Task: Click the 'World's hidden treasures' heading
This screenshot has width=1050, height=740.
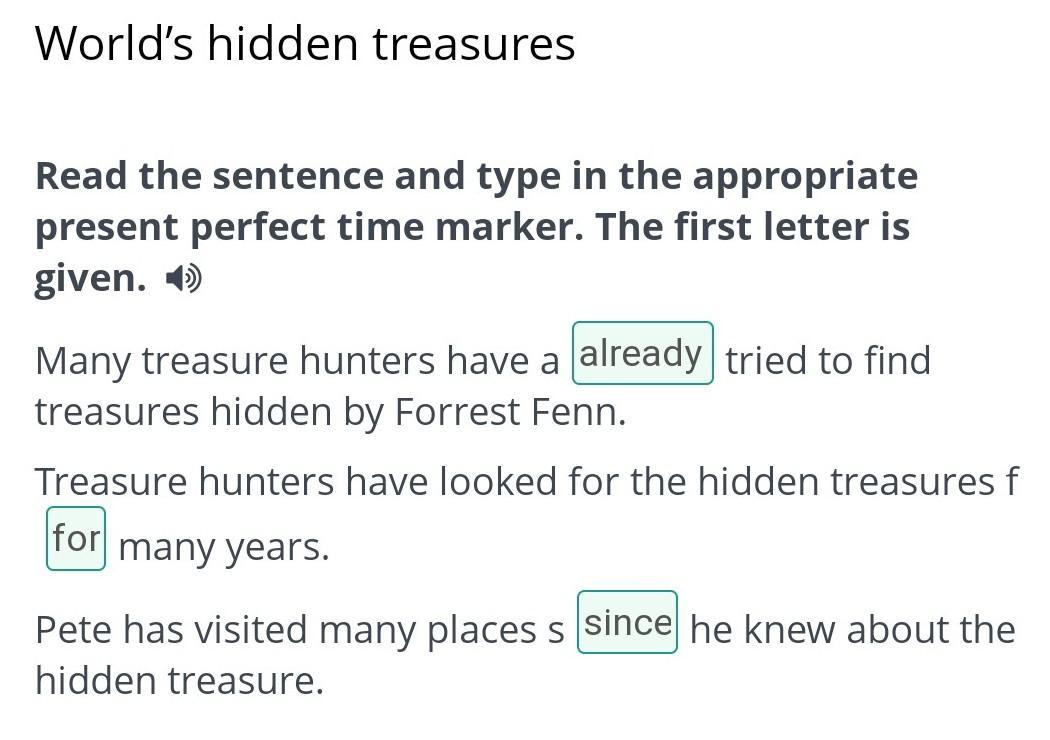Action: [305, 44]
